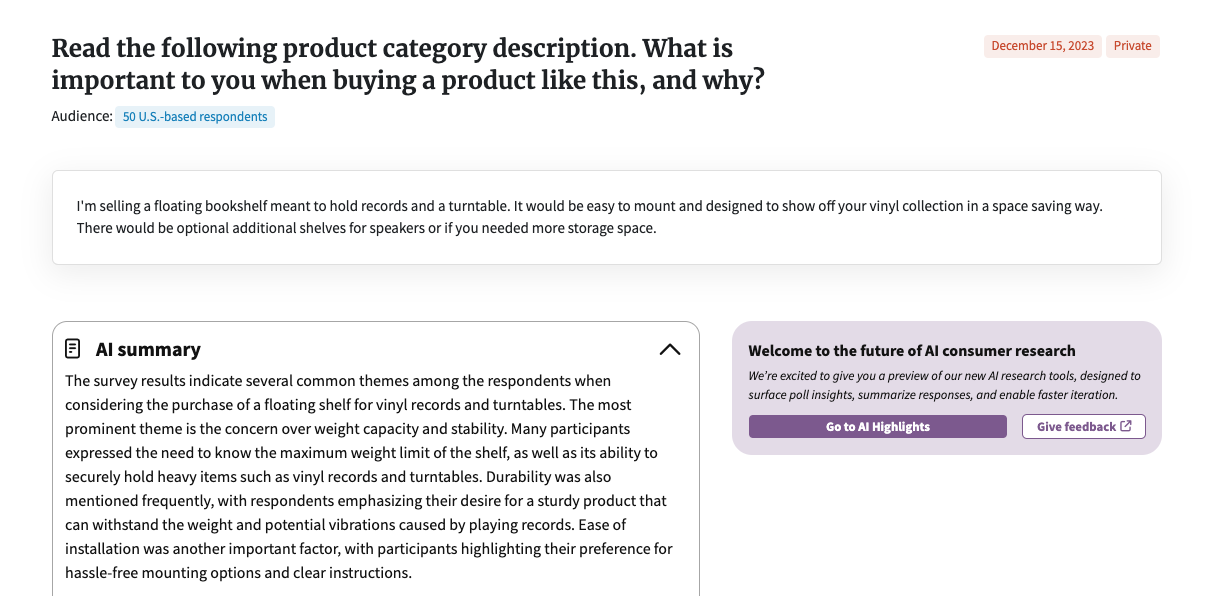The width and height of the screenshot is (1212, 596).
Task: Click the floating bookshelf product description box
Action: click(605, 216)
